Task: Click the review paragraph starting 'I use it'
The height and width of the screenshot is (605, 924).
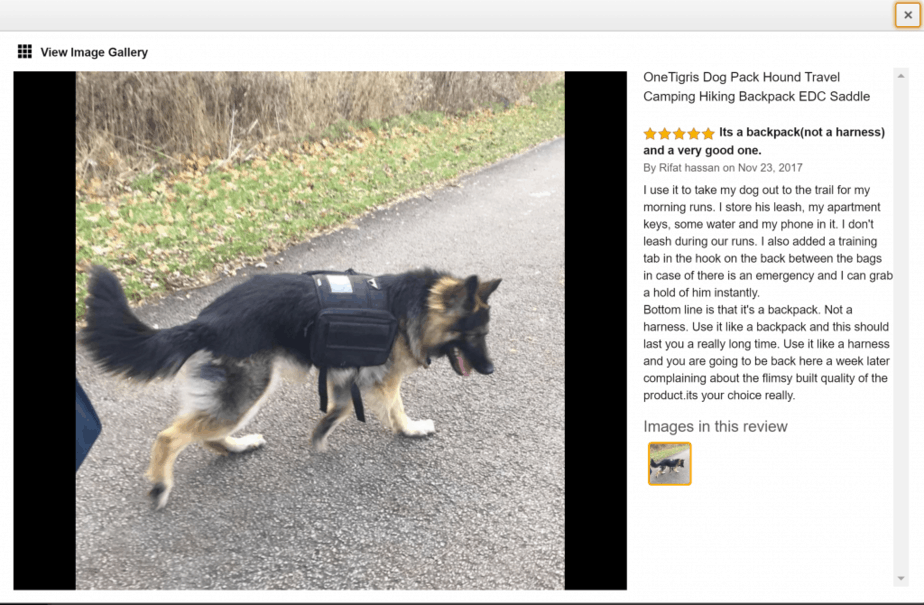Action: click(768, 241)
